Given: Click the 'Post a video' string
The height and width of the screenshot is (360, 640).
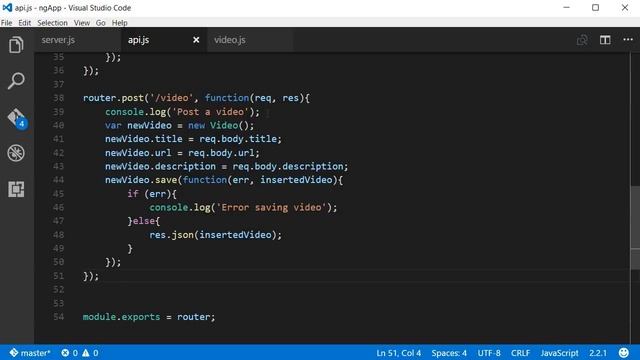Looking at the screenshot, I should 210,112.
